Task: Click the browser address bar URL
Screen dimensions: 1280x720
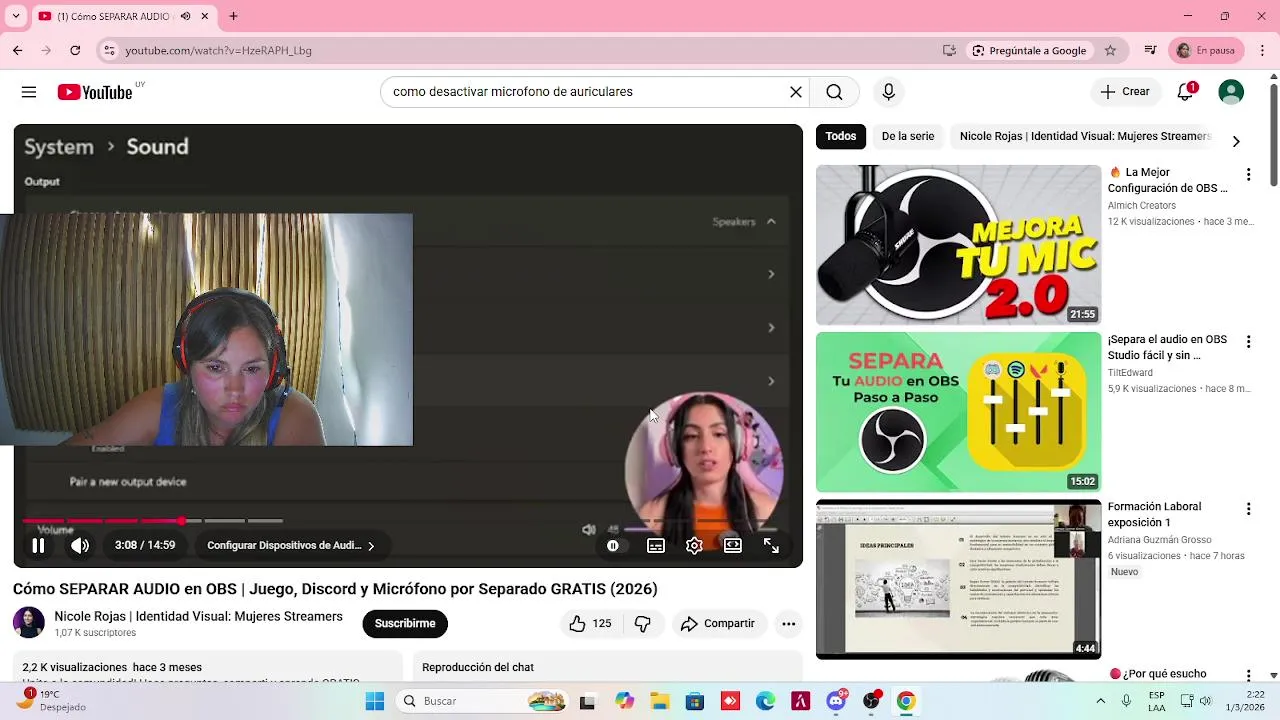Action: (x=218, y=50)
